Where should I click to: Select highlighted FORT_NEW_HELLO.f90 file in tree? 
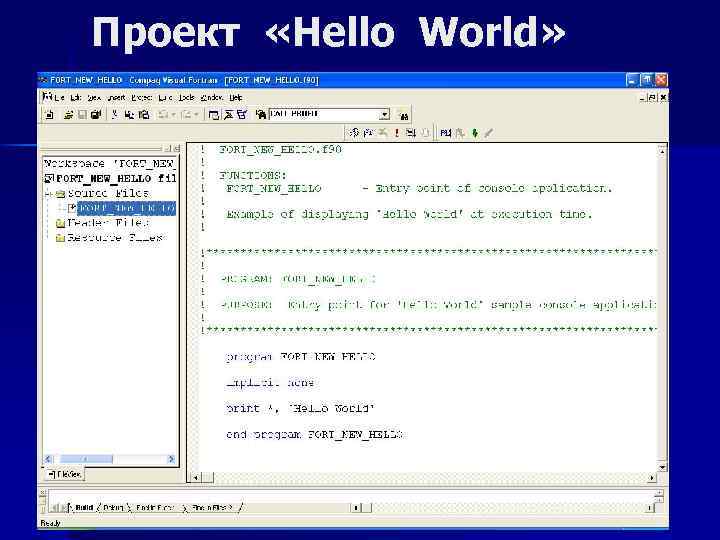tap(126, 208)
